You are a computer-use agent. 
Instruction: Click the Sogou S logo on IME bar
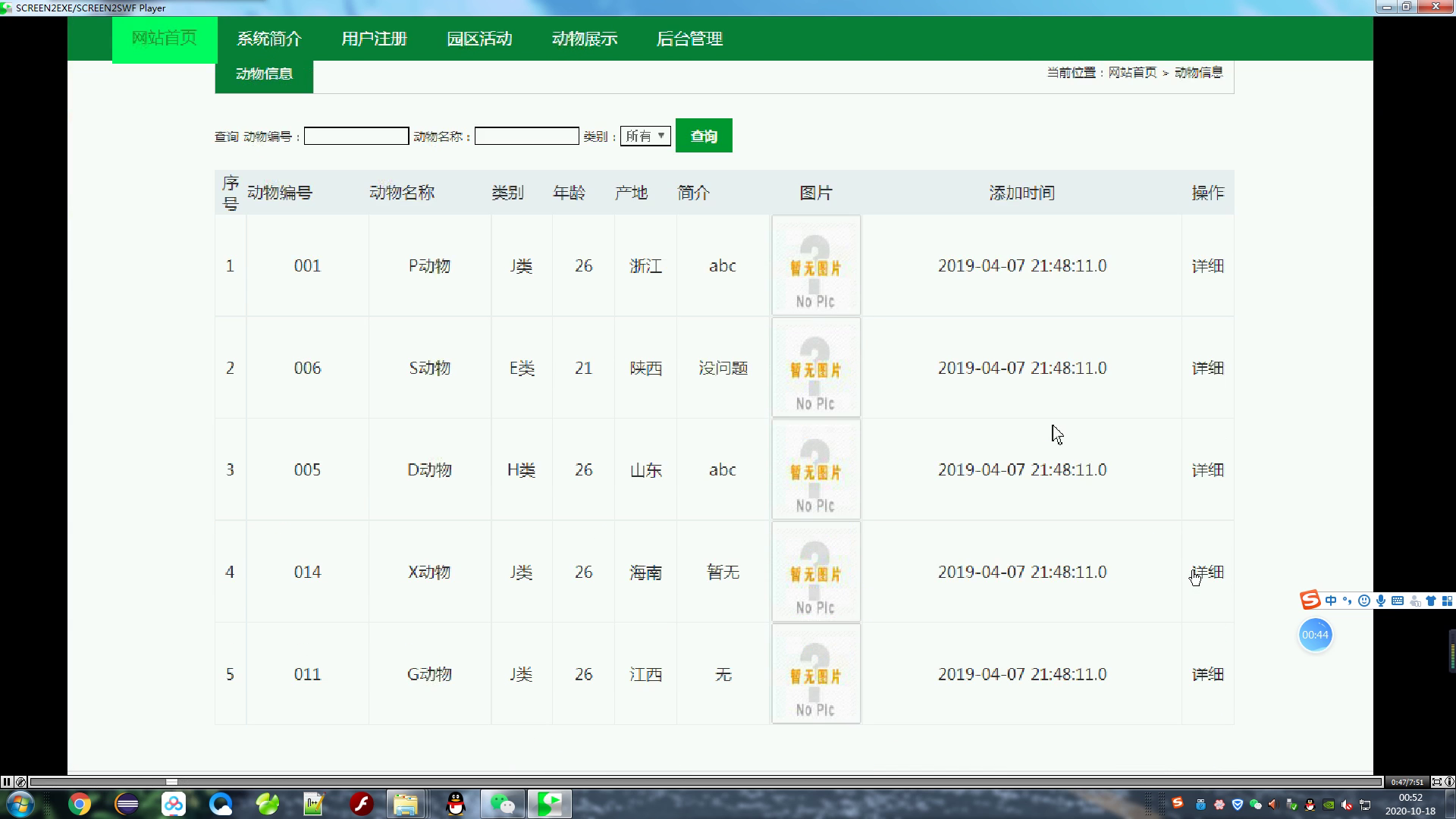[x=1310, y=600]
